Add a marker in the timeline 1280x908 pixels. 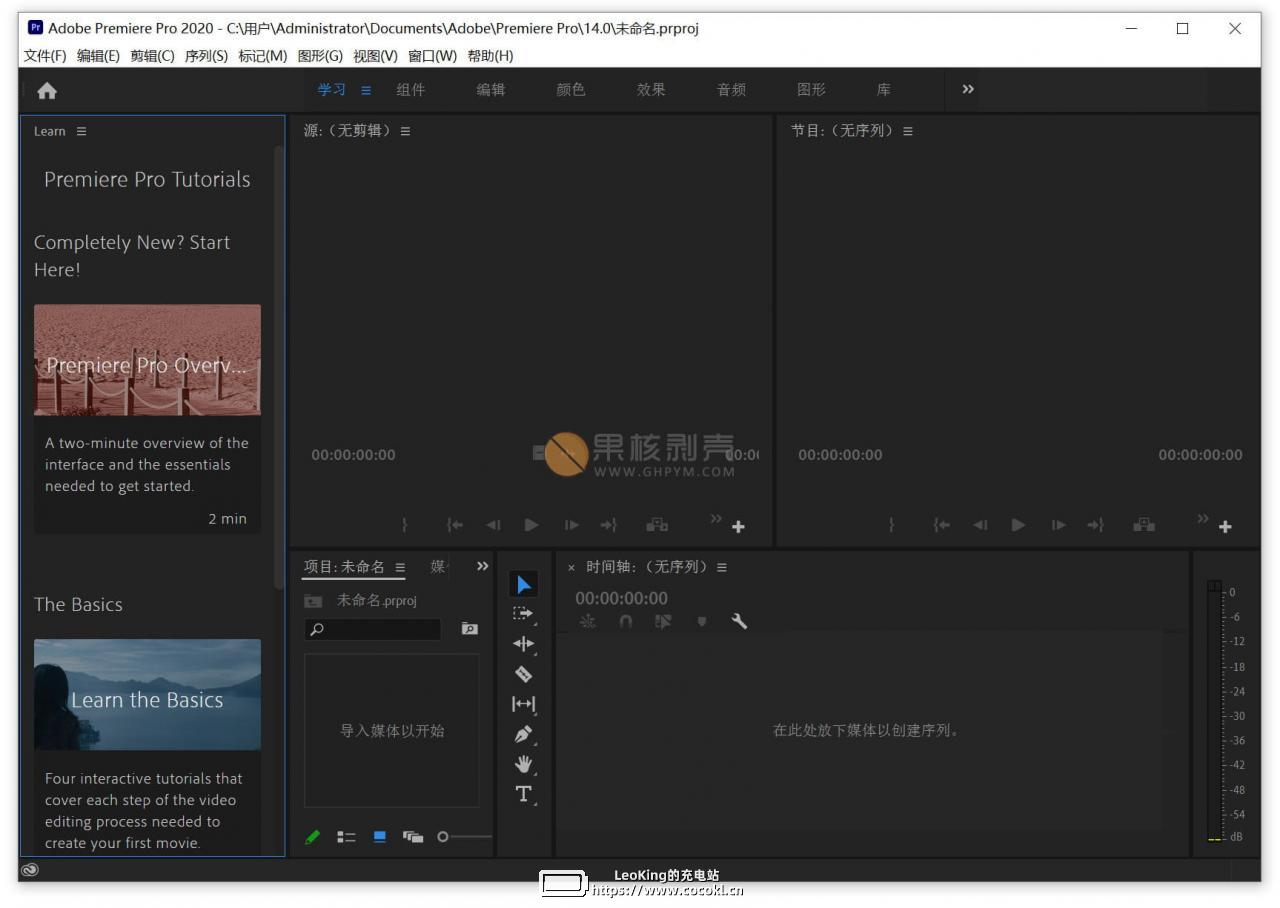pyautogui.click(x=702, y=621)
